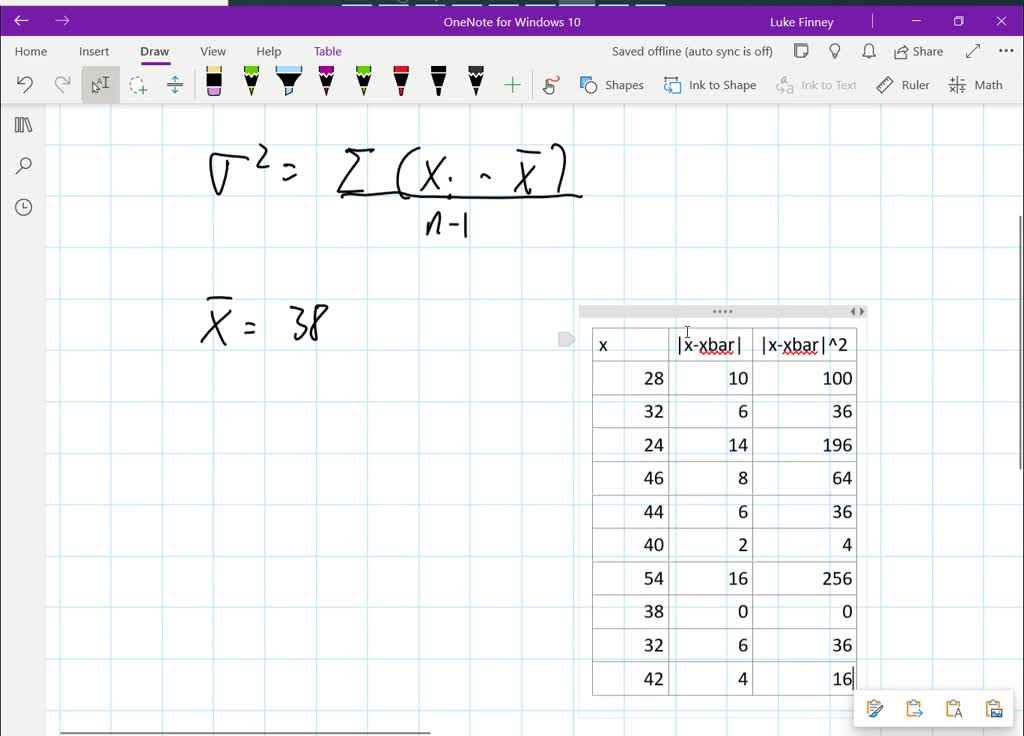
Task: Open the View tab
Action: pyautogui.click(x=213, y=51)
